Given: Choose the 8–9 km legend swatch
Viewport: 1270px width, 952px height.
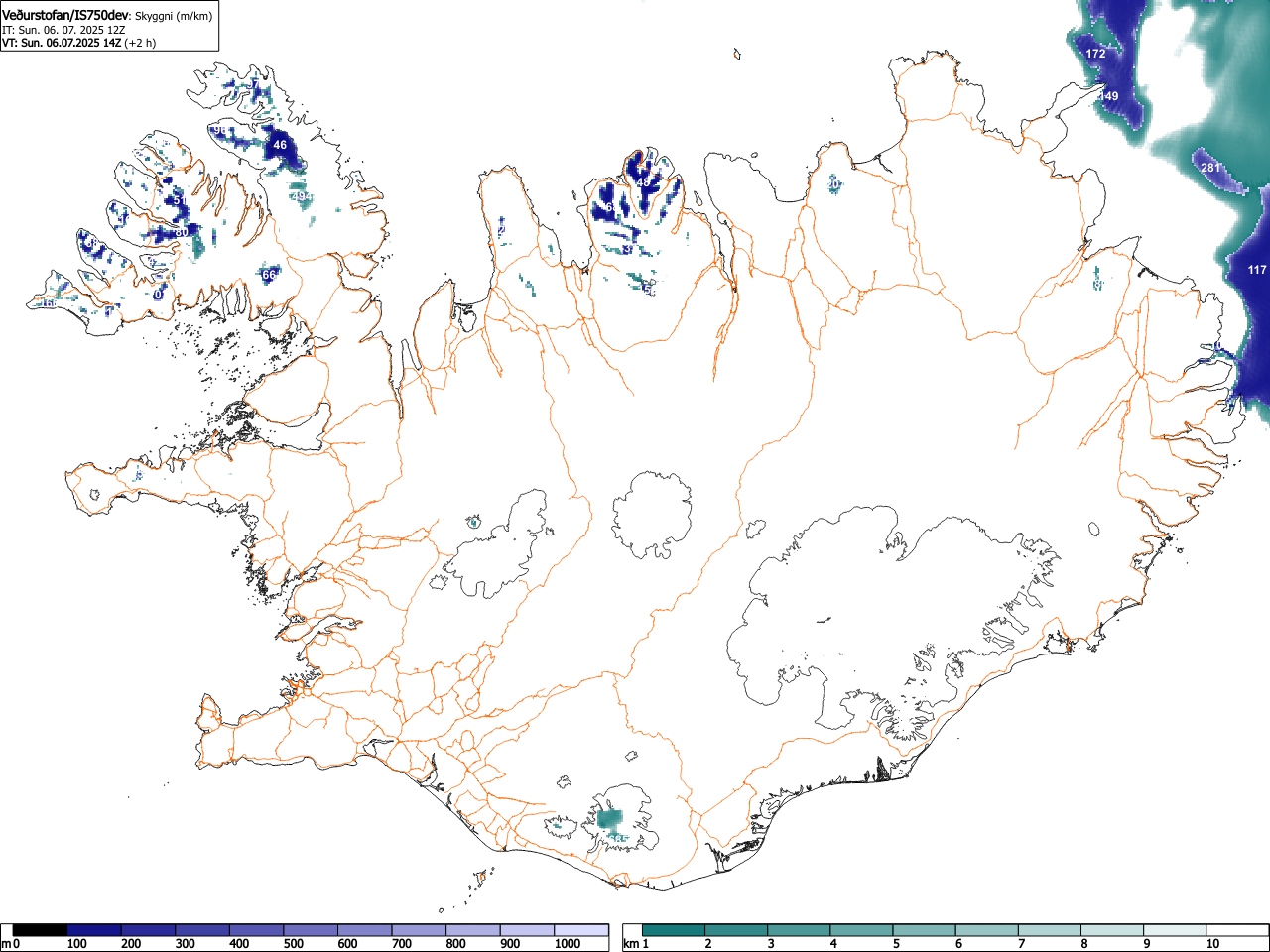Looking at the screenshot, I should coord(1111,930).
